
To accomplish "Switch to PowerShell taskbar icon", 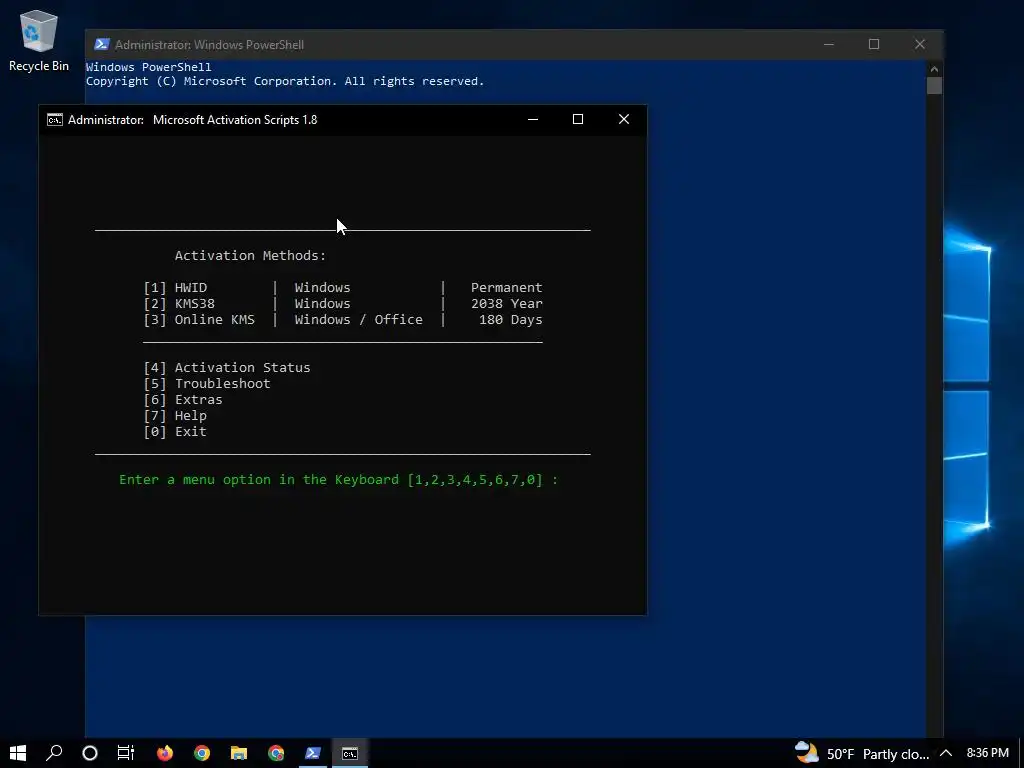I will click(313, 753).
